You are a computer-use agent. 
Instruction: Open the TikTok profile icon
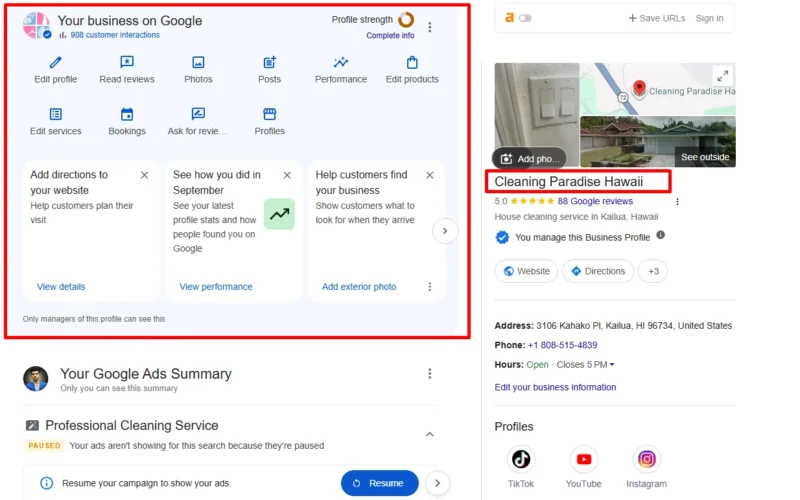pyautogui.click(x=520, y=459)
